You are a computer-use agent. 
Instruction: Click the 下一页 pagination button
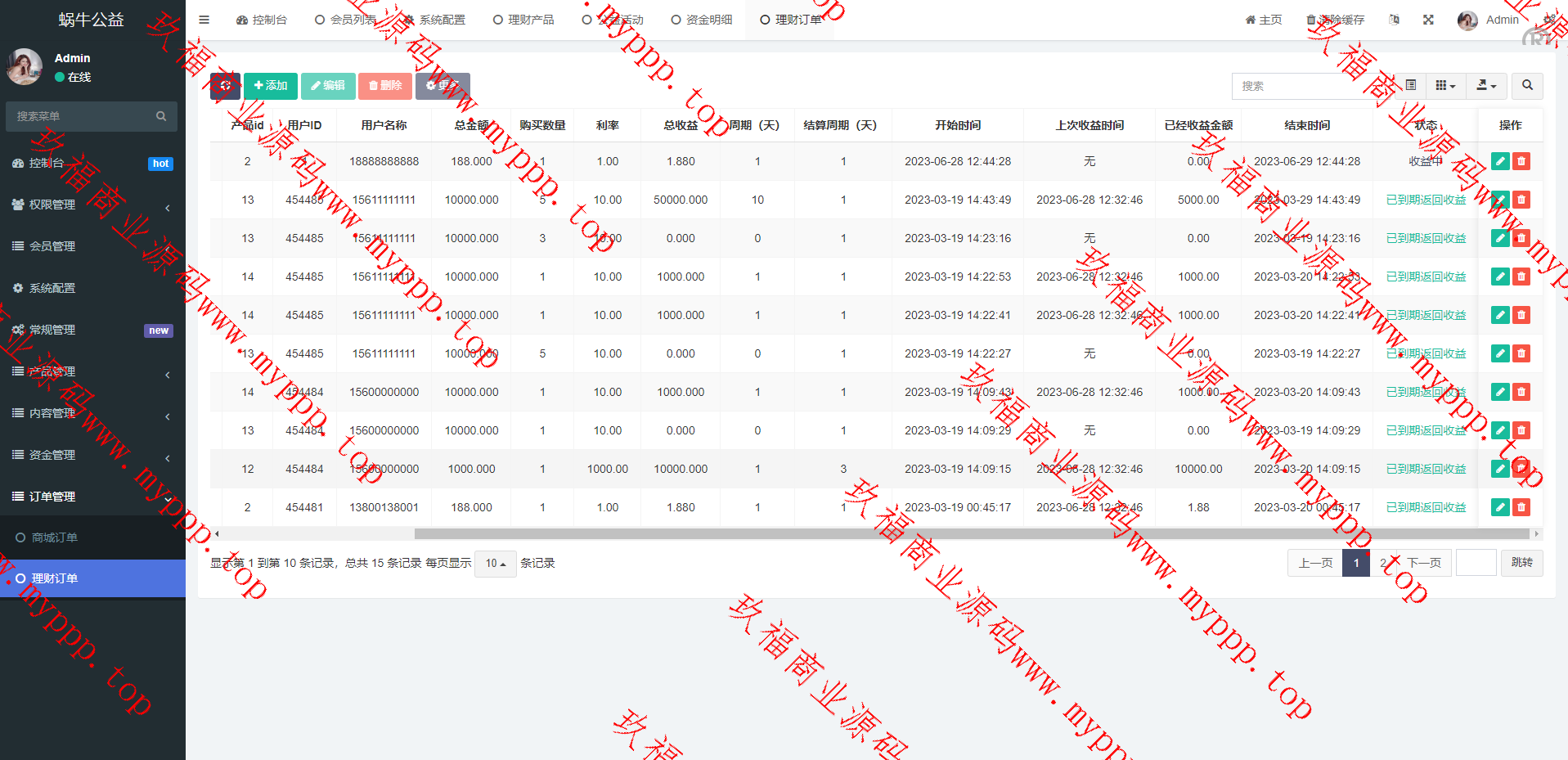[1424, 563]
